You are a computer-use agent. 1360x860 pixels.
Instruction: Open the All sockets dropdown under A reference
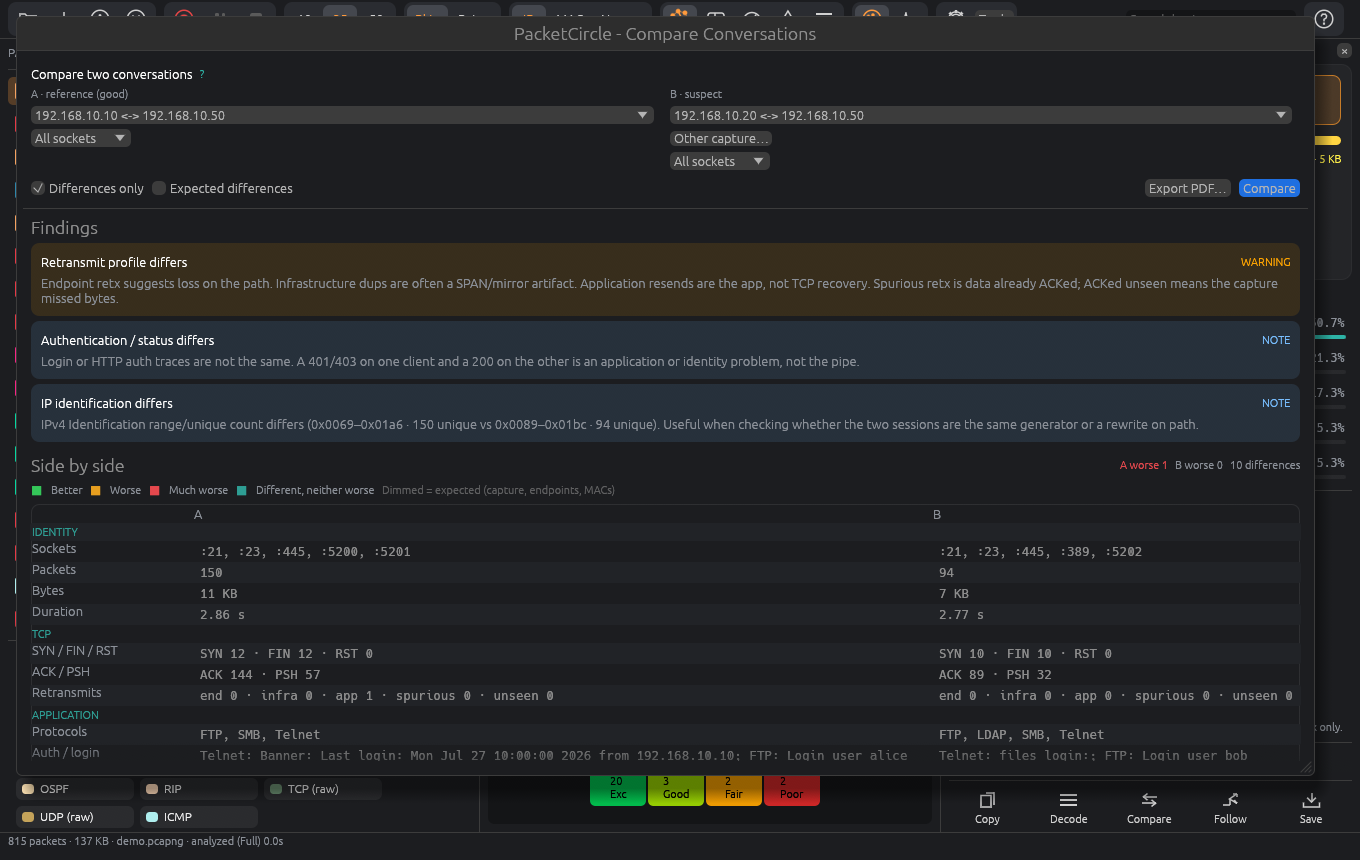[x=81, y=138]
